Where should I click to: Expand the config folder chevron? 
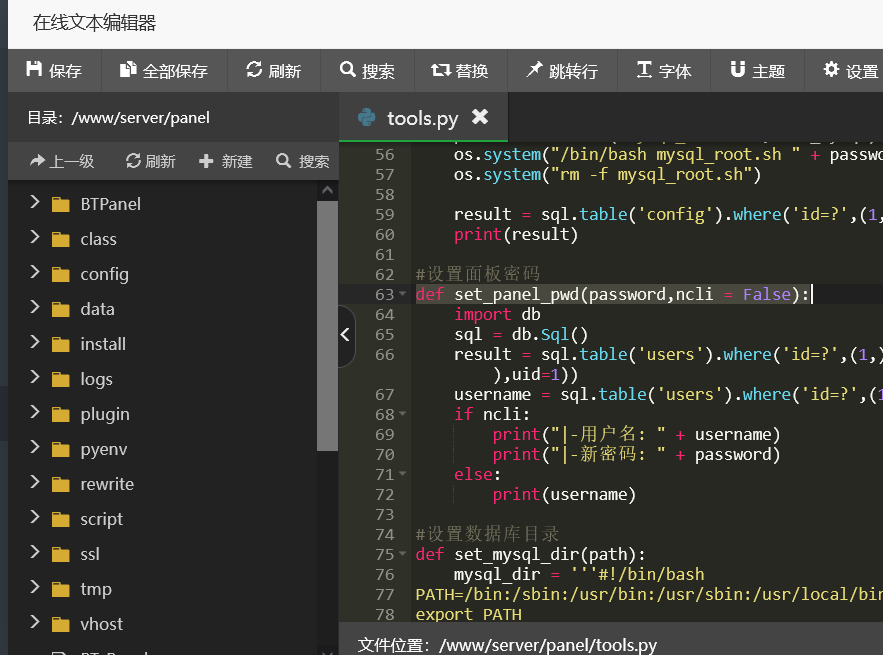pyautogui.click(x=35, y=273)
